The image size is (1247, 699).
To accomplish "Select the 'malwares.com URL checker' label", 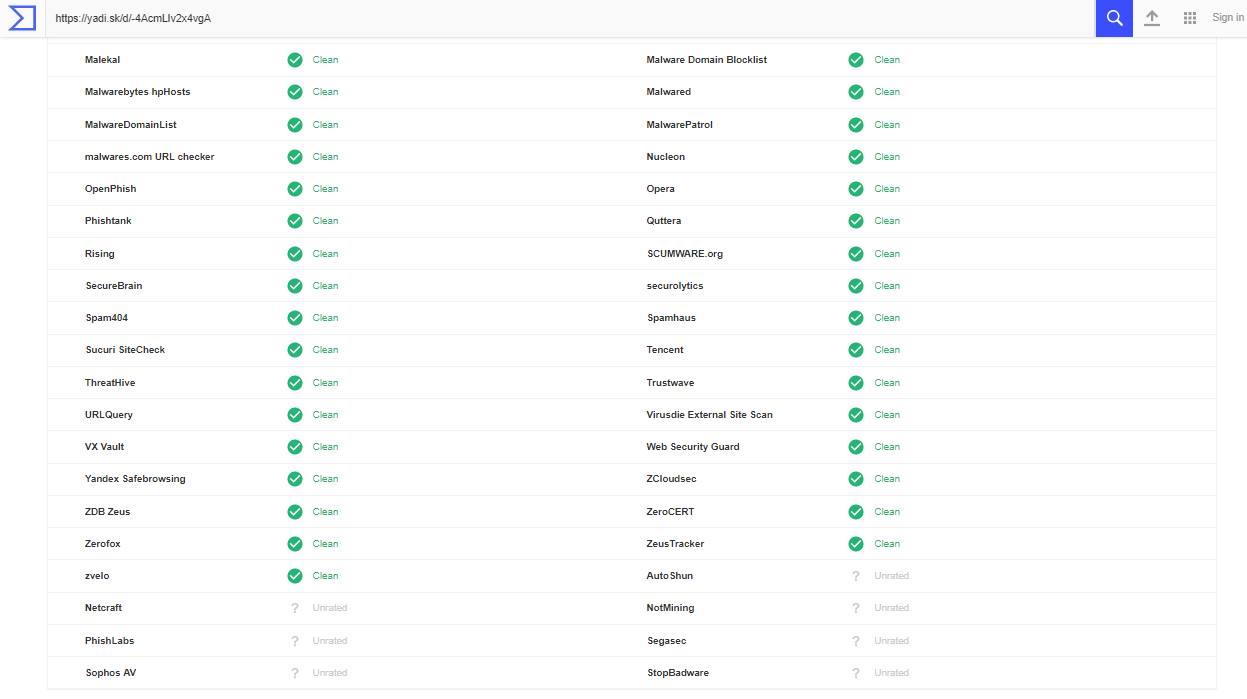I will 150,157.
